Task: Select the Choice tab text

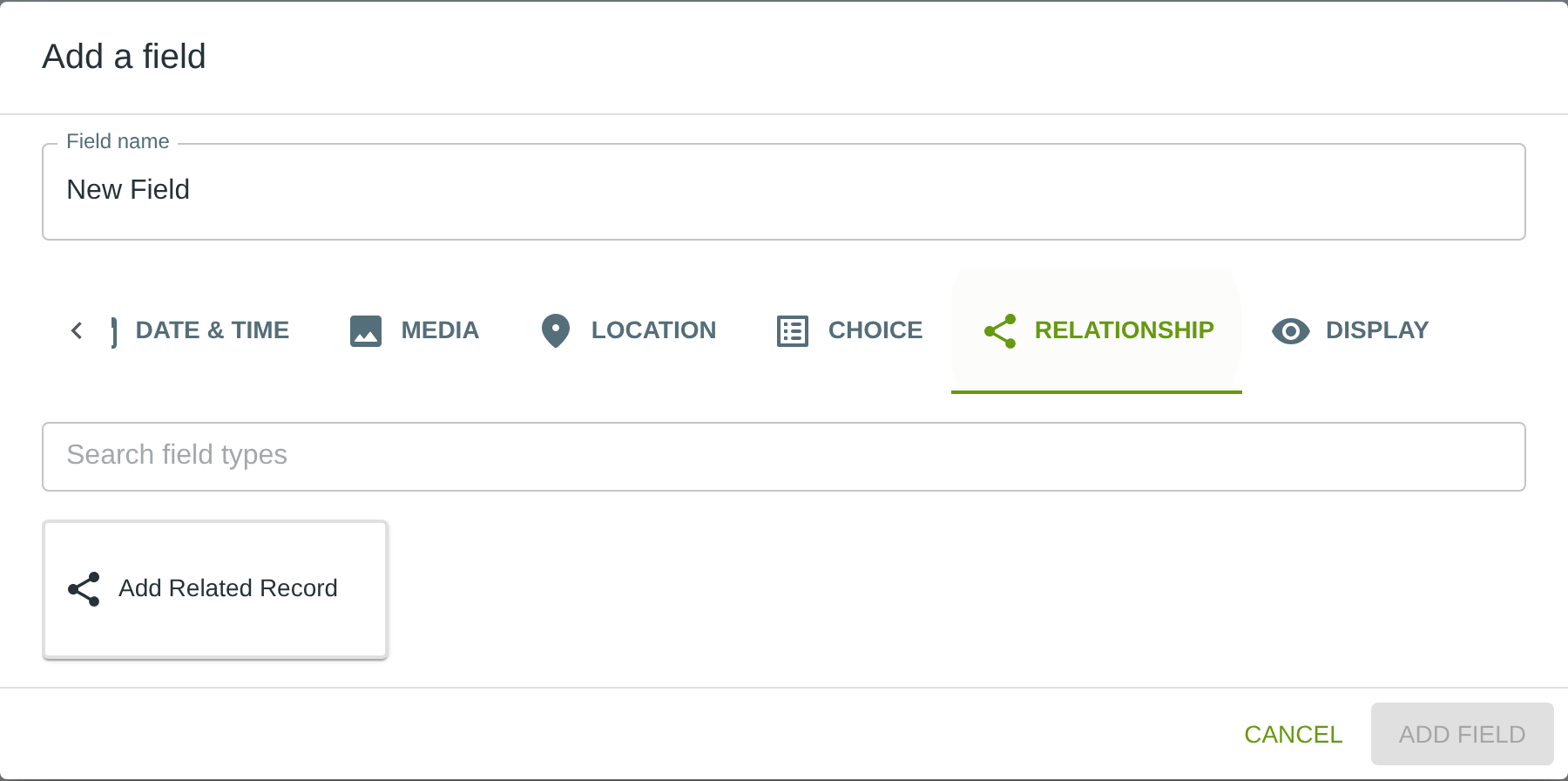Action: (x=875, y=330)
